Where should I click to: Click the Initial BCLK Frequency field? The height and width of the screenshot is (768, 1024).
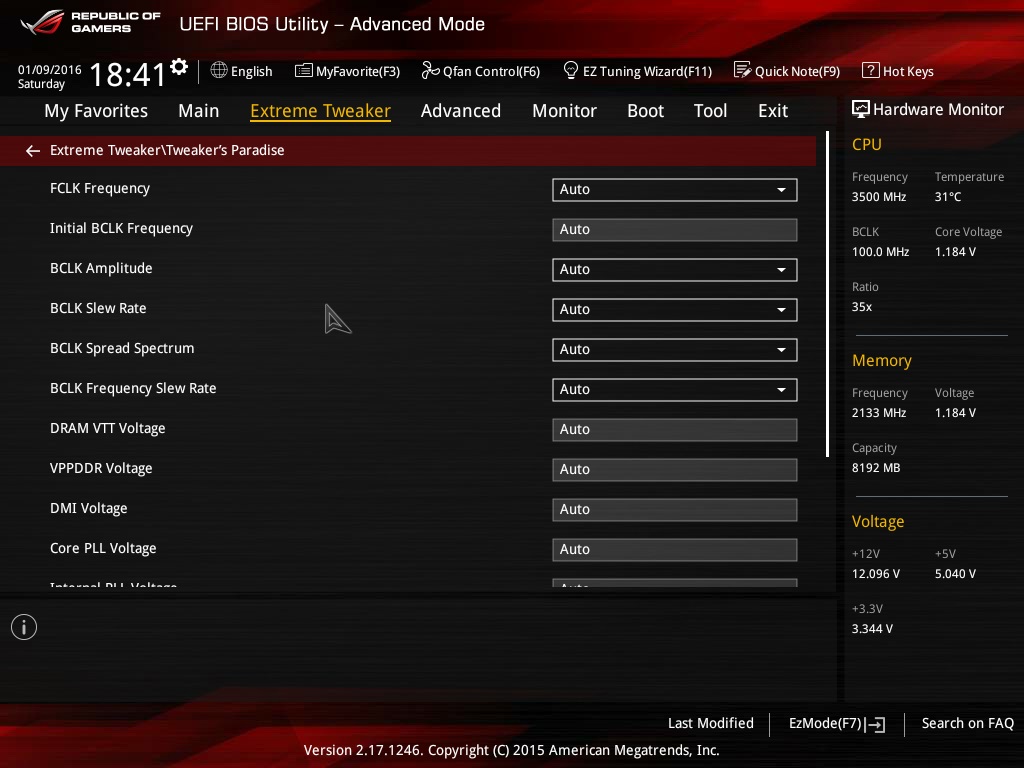pyautogui.click(x=675, y=230)
